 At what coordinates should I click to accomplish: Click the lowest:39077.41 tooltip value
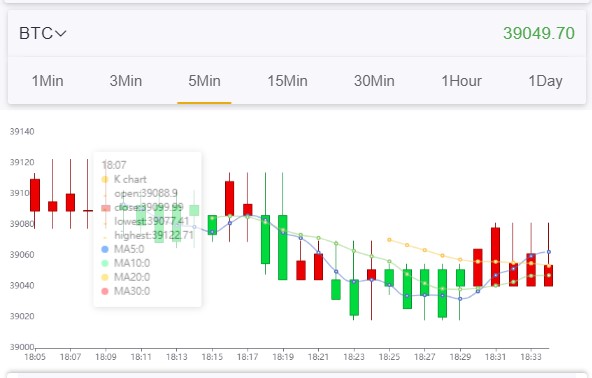coord(152,221)
